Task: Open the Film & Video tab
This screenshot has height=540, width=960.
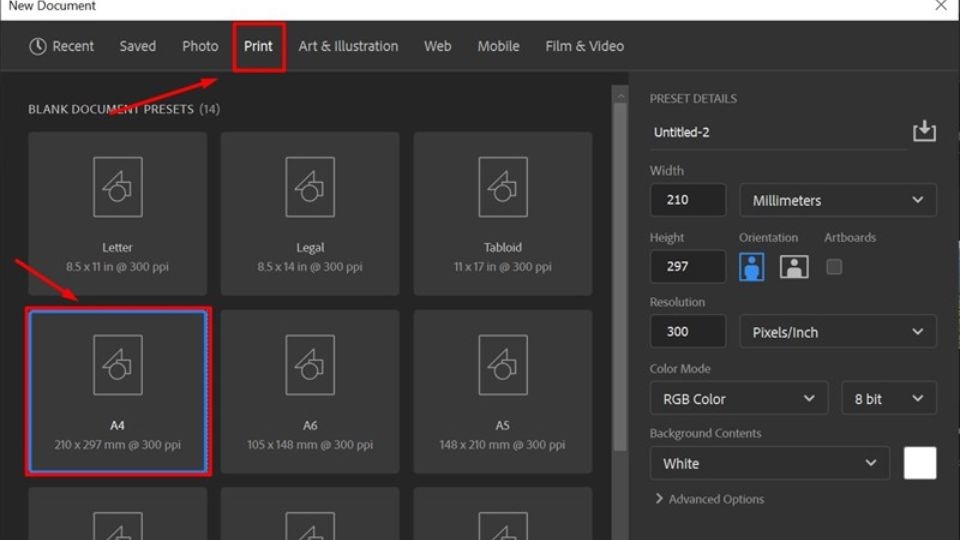Action: 585,46
